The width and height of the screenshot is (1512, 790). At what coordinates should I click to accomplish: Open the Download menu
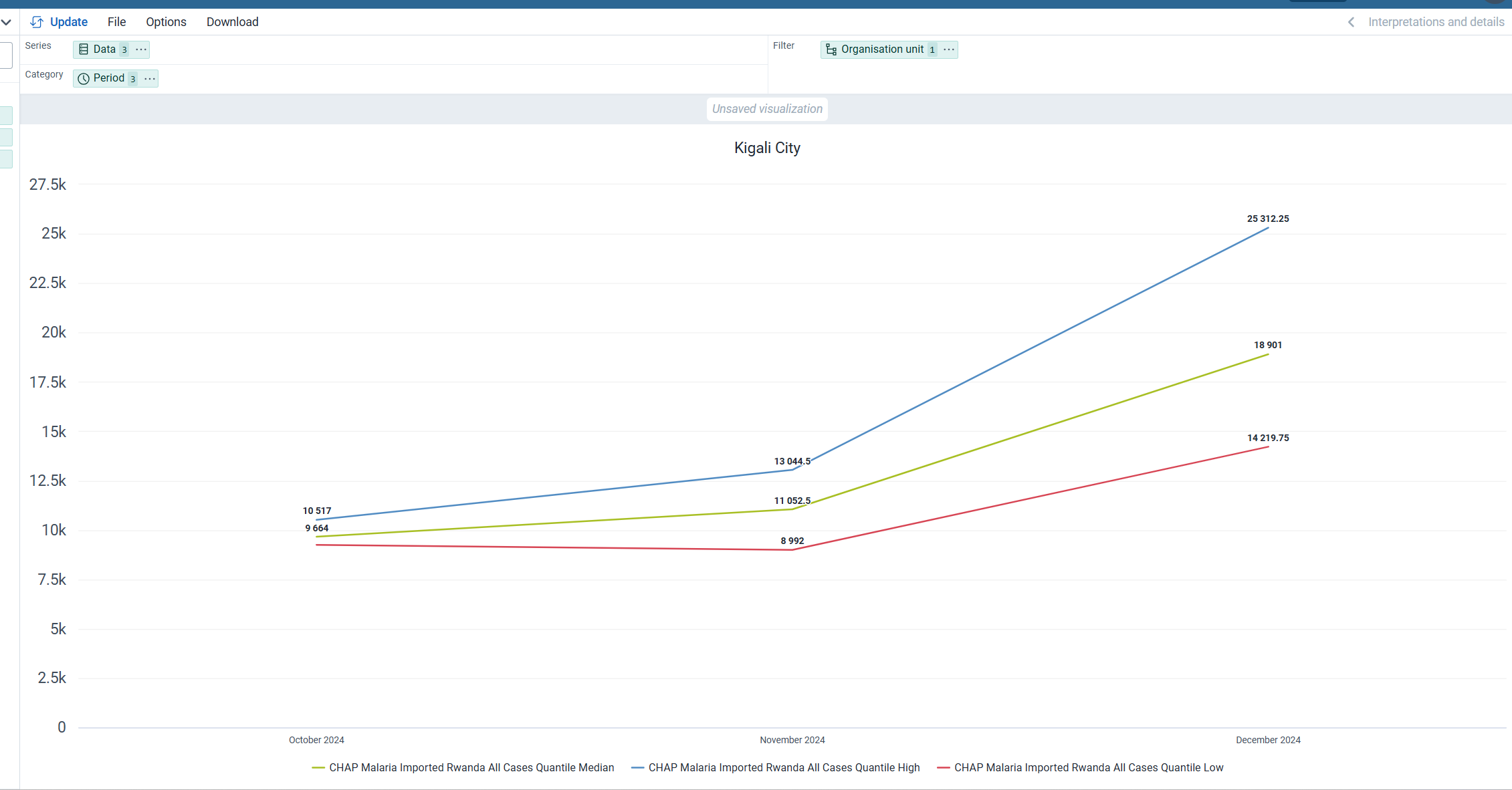coord(232,22)
